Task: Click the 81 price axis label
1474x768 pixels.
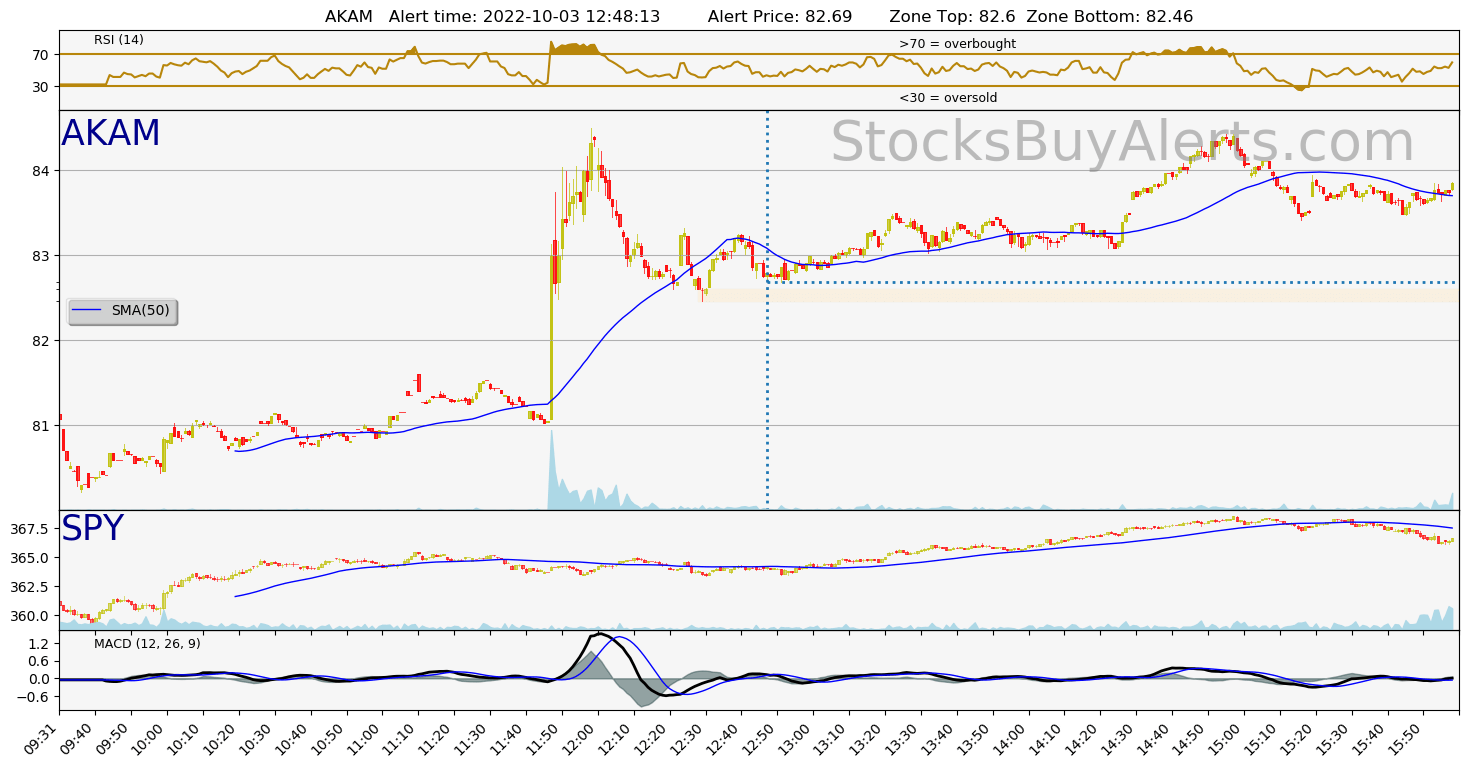Action: pos(43,426)
